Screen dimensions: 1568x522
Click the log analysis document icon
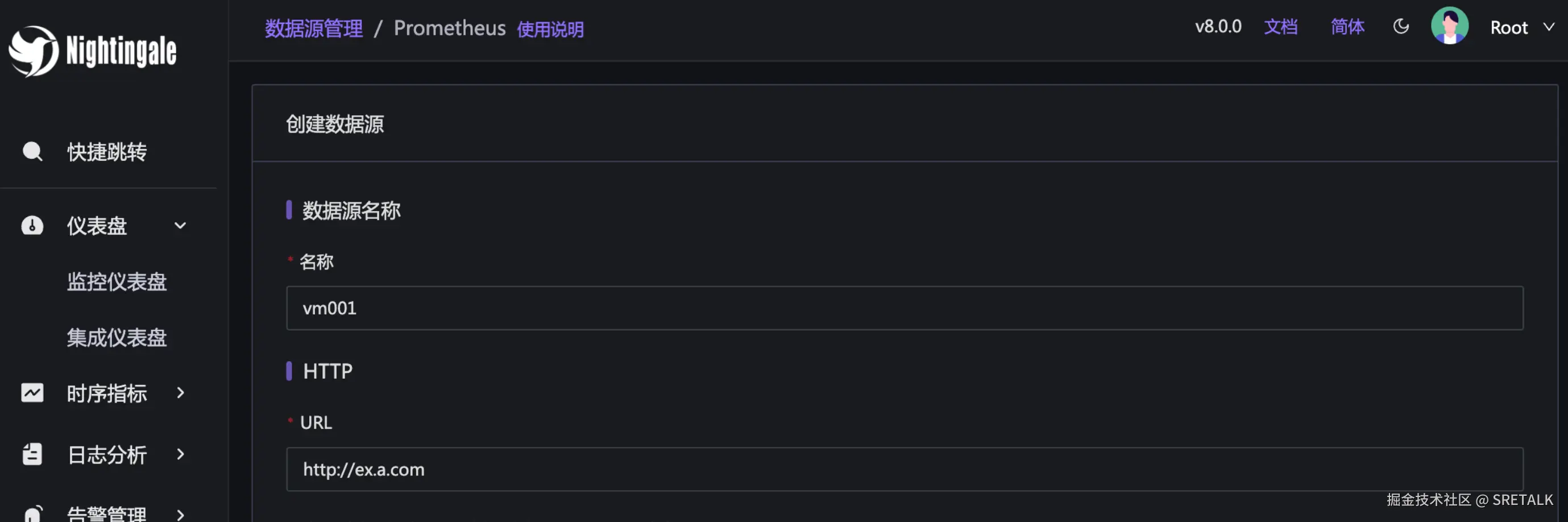pos(32,454)
